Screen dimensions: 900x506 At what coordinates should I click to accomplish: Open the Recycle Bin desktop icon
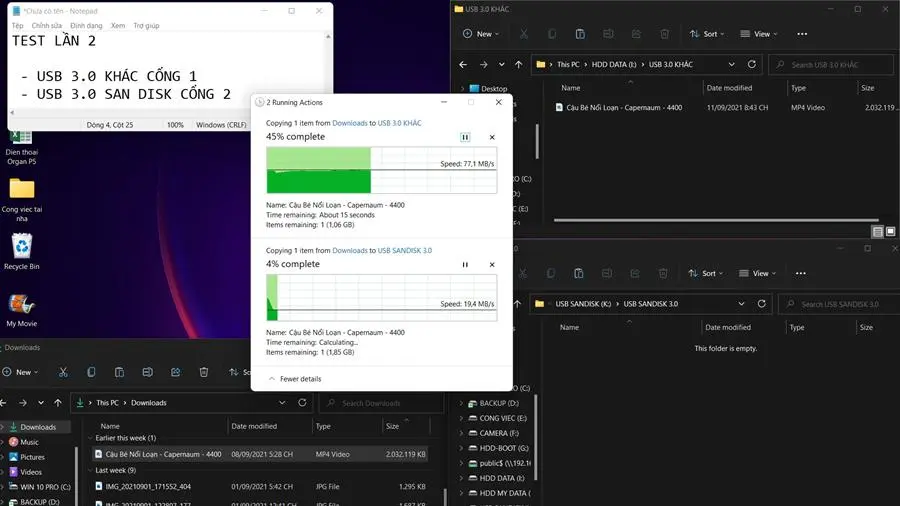[x=22, y=251]
